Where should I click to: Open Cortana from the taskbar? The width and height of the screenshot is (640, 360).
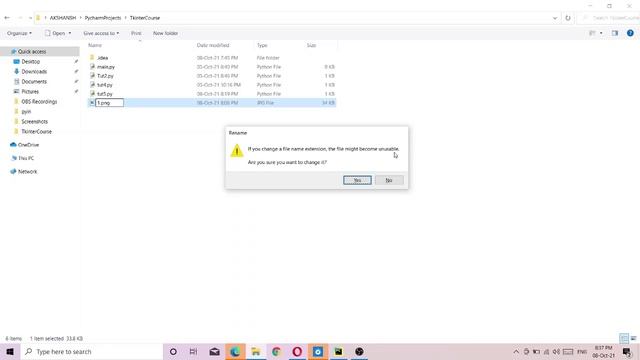point(173,351)
